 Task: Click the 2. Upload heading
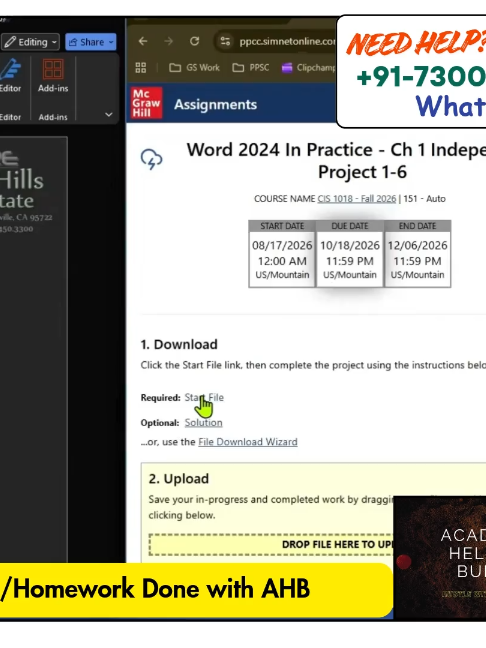pos(179,479)
